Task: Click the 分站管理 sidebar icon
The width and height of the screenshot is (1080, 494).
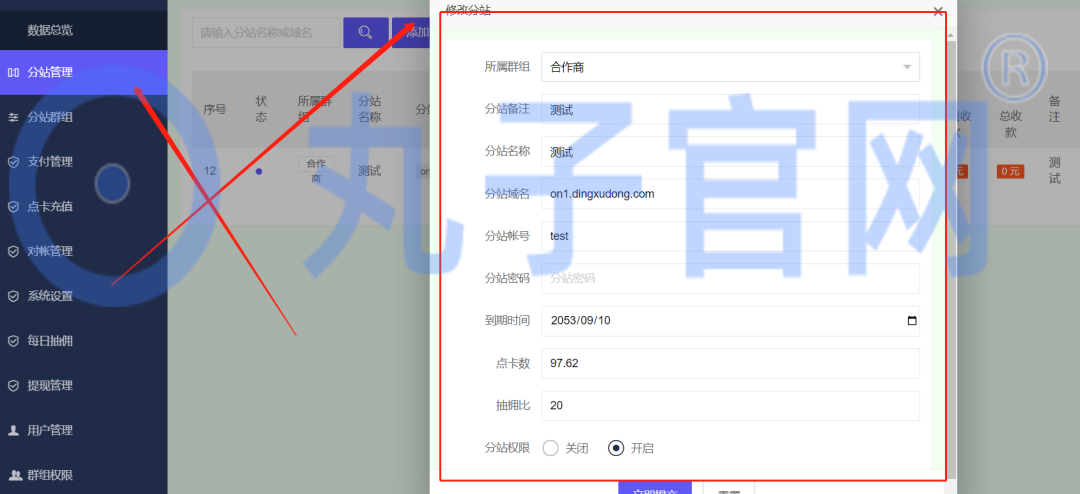Action: (x=13, y=72)
